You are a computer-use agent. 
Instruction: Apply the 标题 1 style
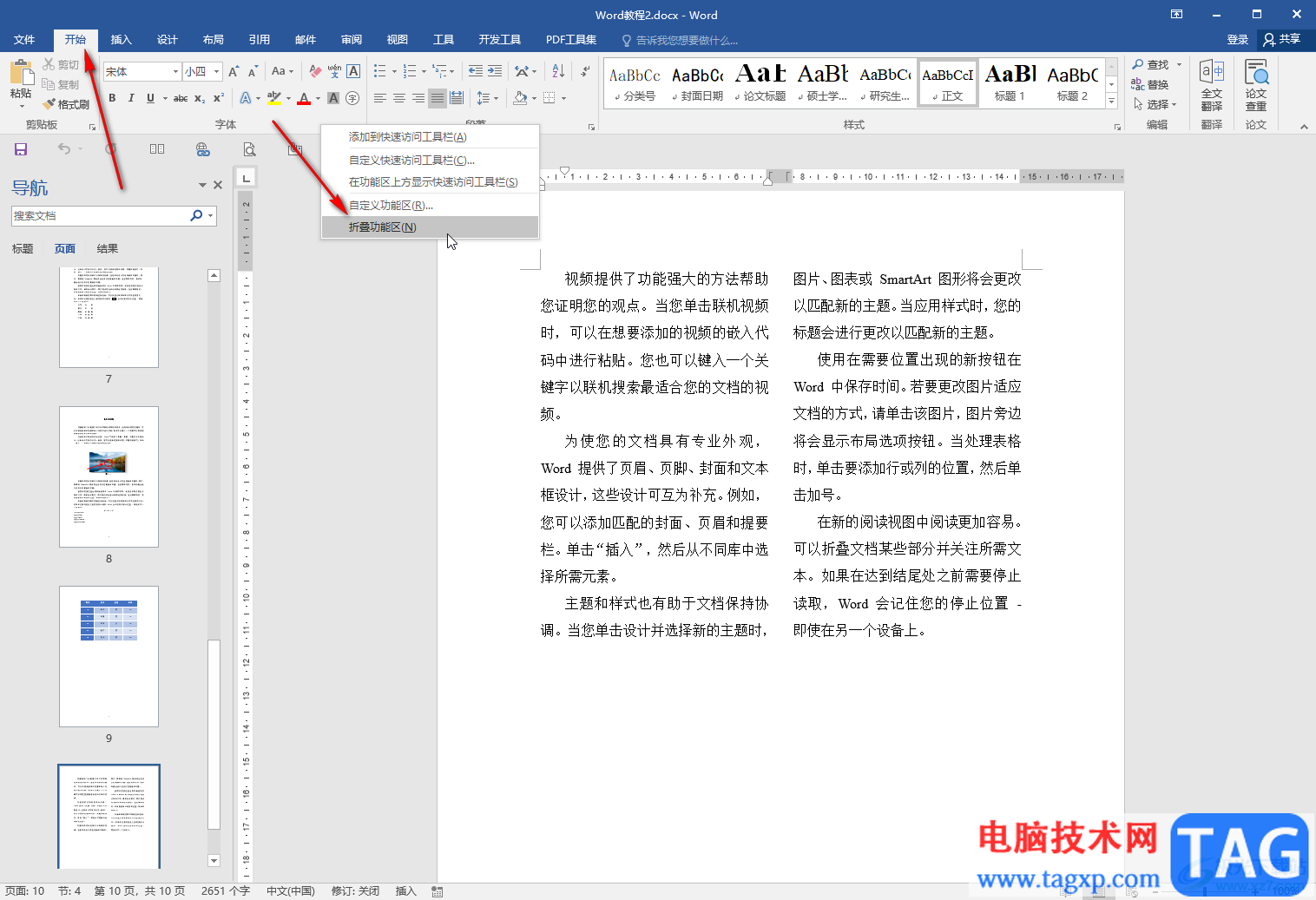1010,84
